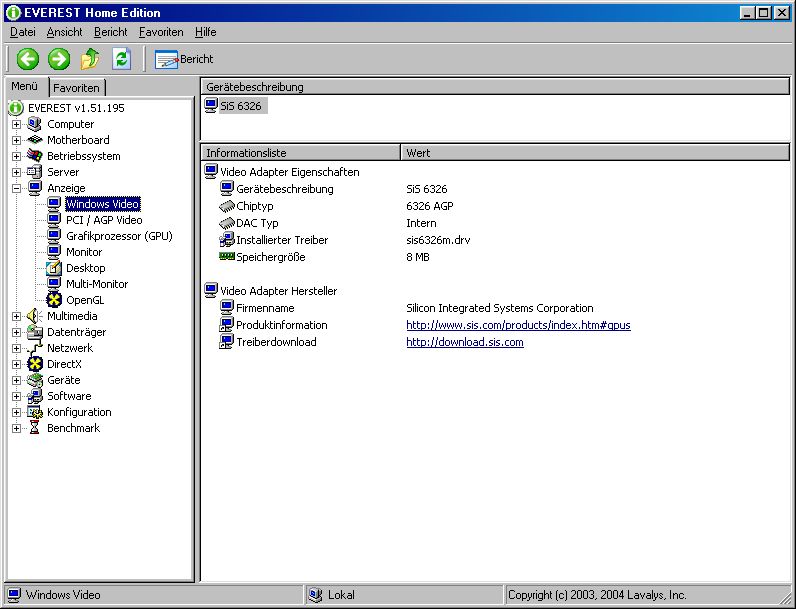The height and width of the screenshot is (609, 796).
Task: Click the PCI / AGP Video icon
Action: coord(54,220)
